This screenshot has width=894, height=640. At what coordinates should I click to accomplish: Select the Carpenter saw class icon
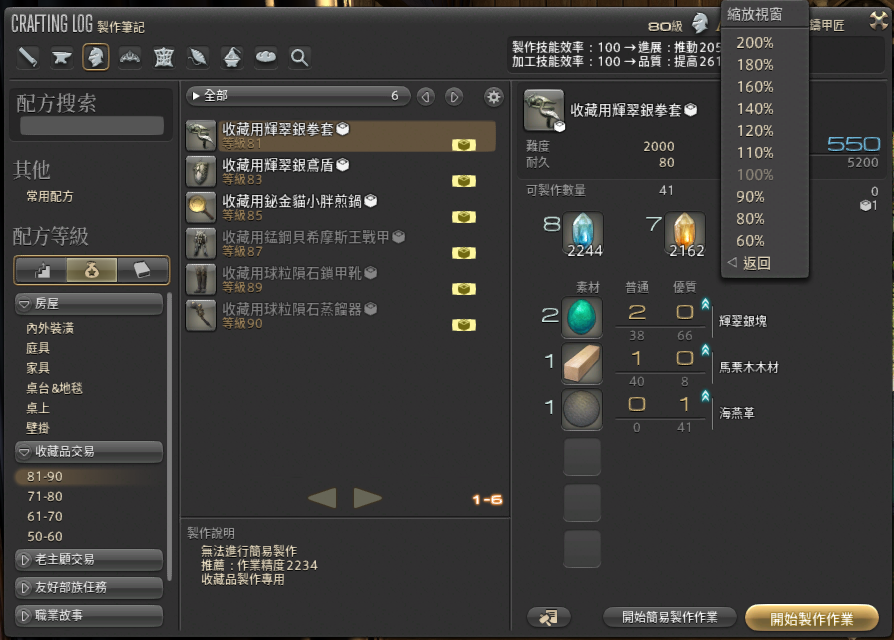[x=27, y=57]
